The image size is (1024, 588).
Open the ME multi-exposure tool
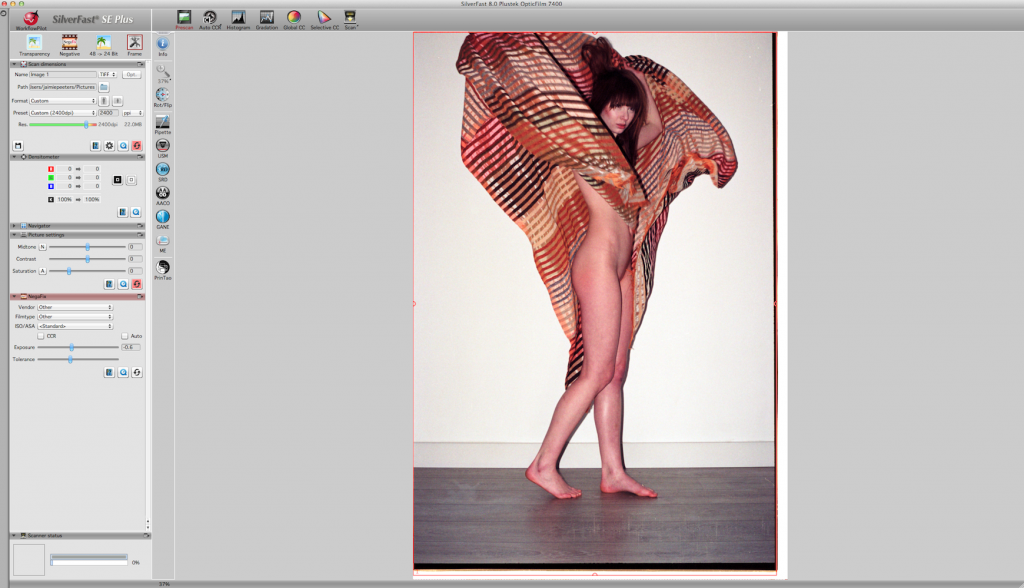163,243
